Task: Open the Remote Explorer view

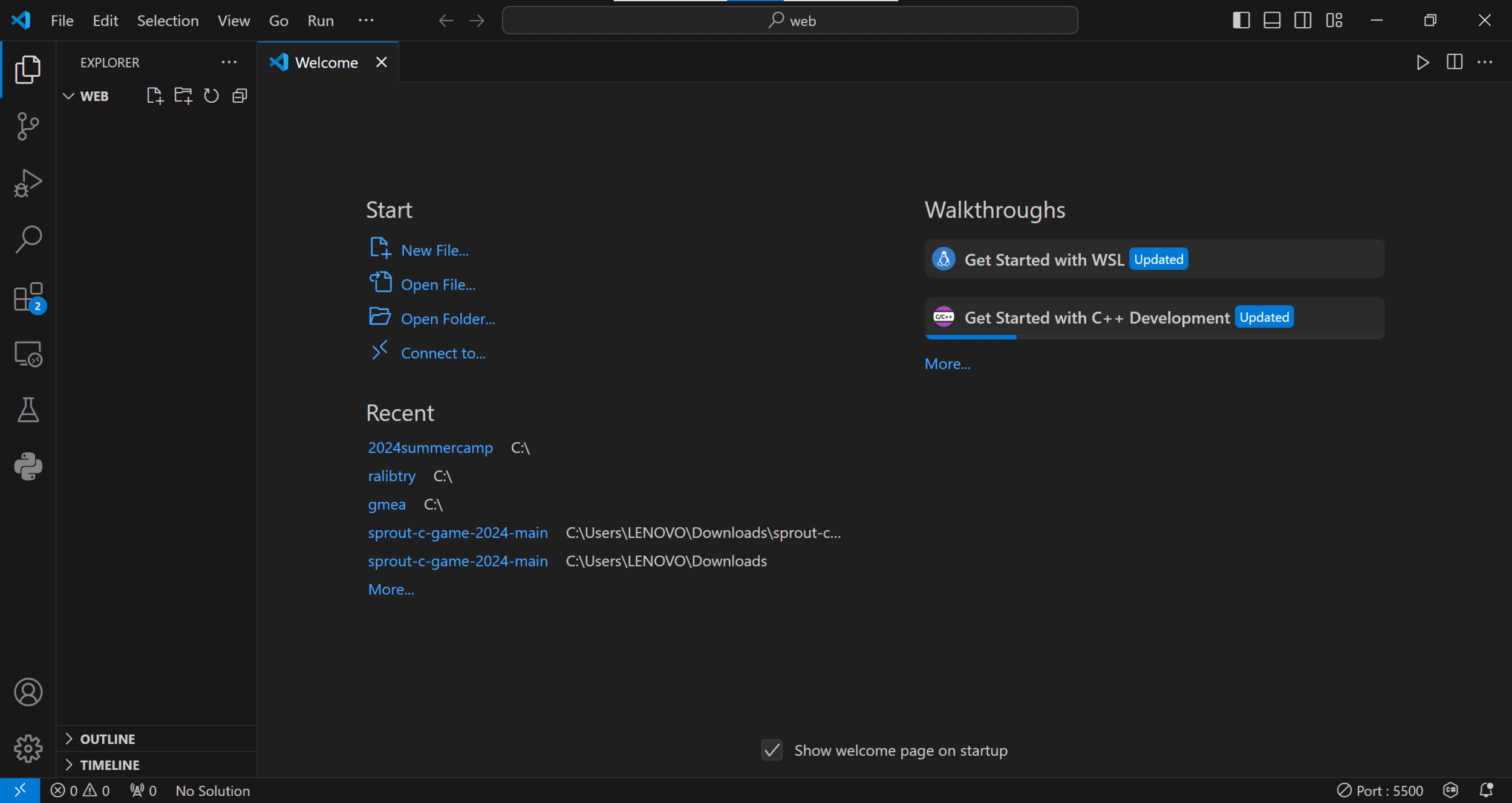Action: point(28,354)
